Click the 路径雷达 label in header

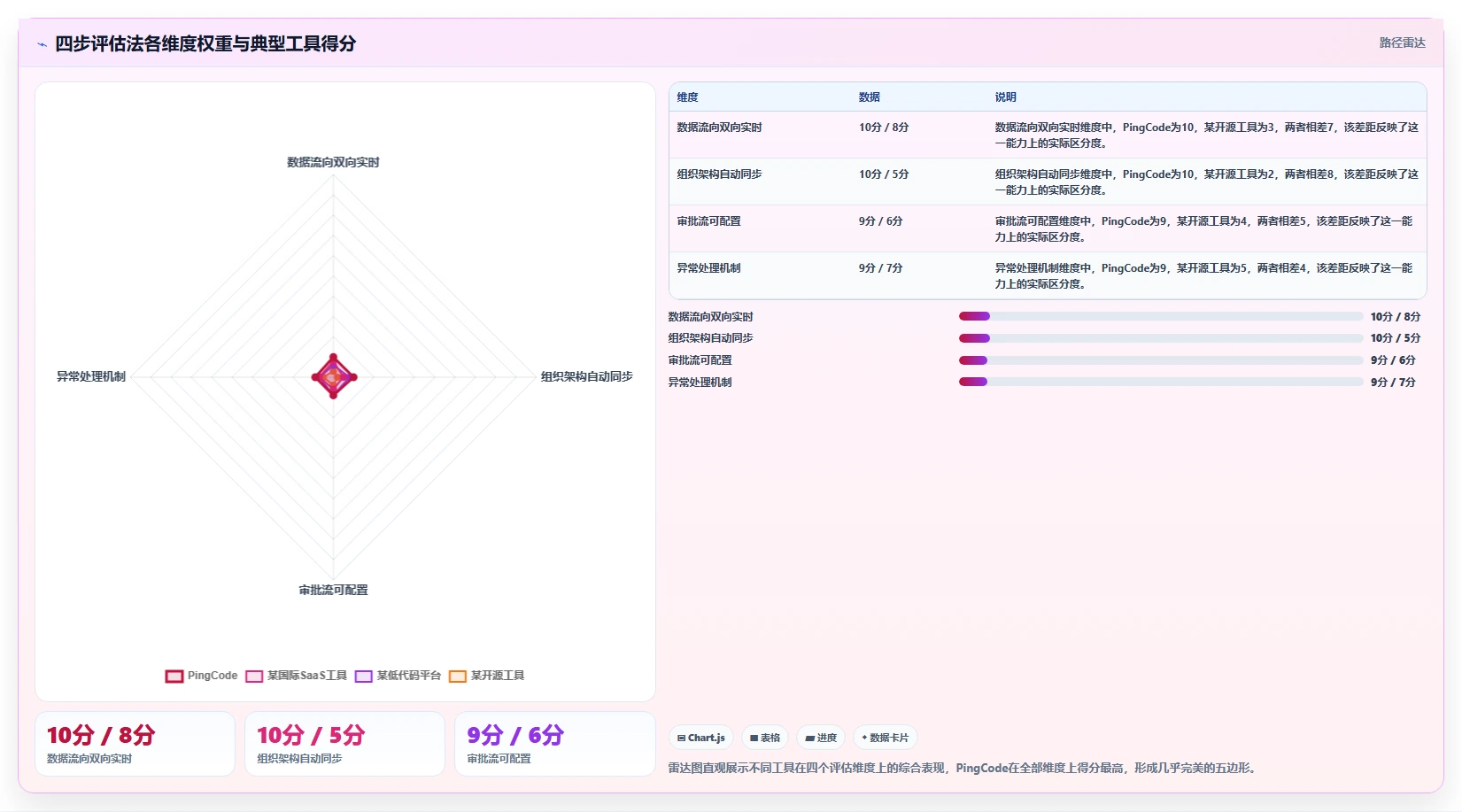click(1403, 43)
